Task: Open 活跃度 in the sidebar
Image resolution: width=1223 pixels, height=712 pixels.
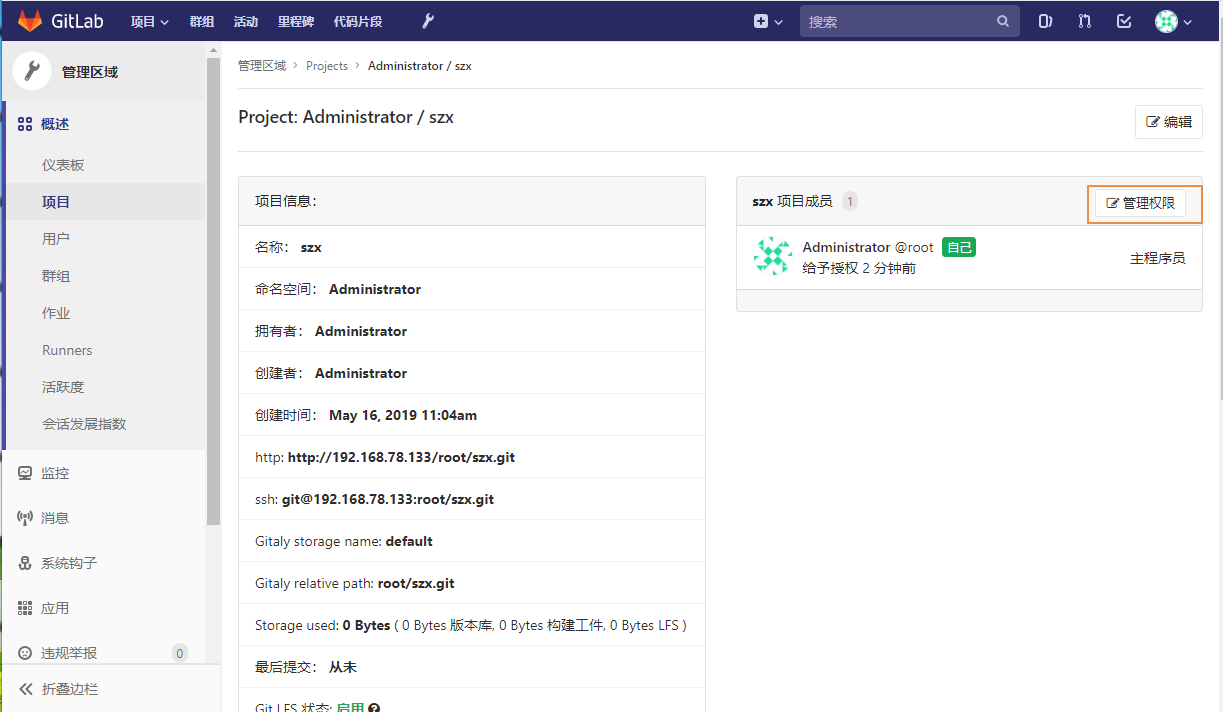Action: click(x=63, y=387)
